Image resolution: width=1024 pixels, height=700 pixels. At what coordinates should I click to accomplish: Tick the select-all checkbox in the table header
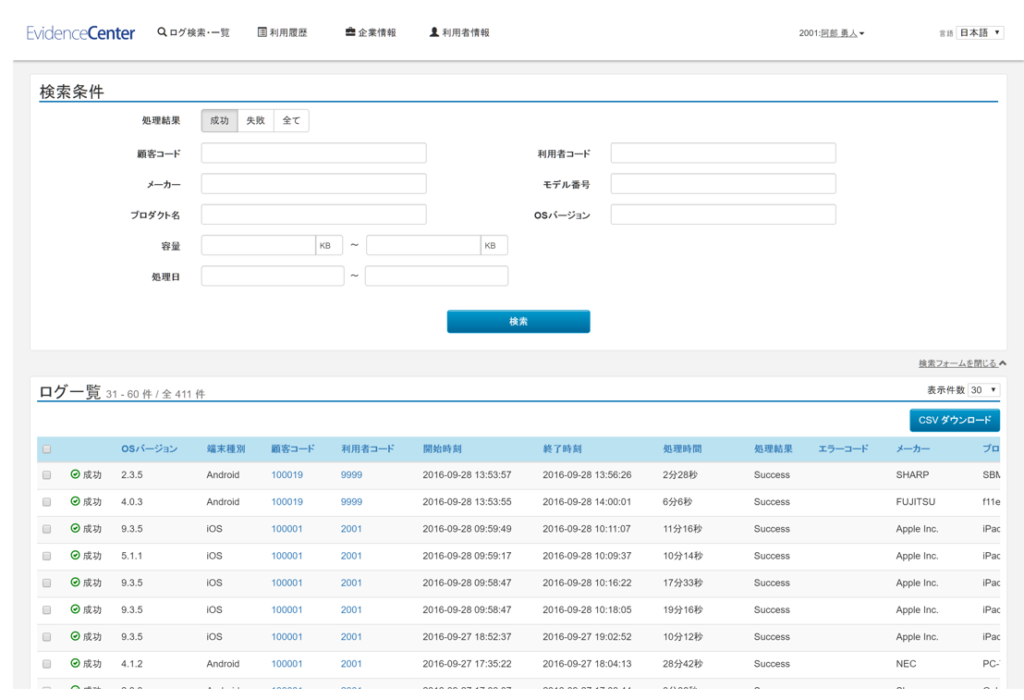coord(46,449)
